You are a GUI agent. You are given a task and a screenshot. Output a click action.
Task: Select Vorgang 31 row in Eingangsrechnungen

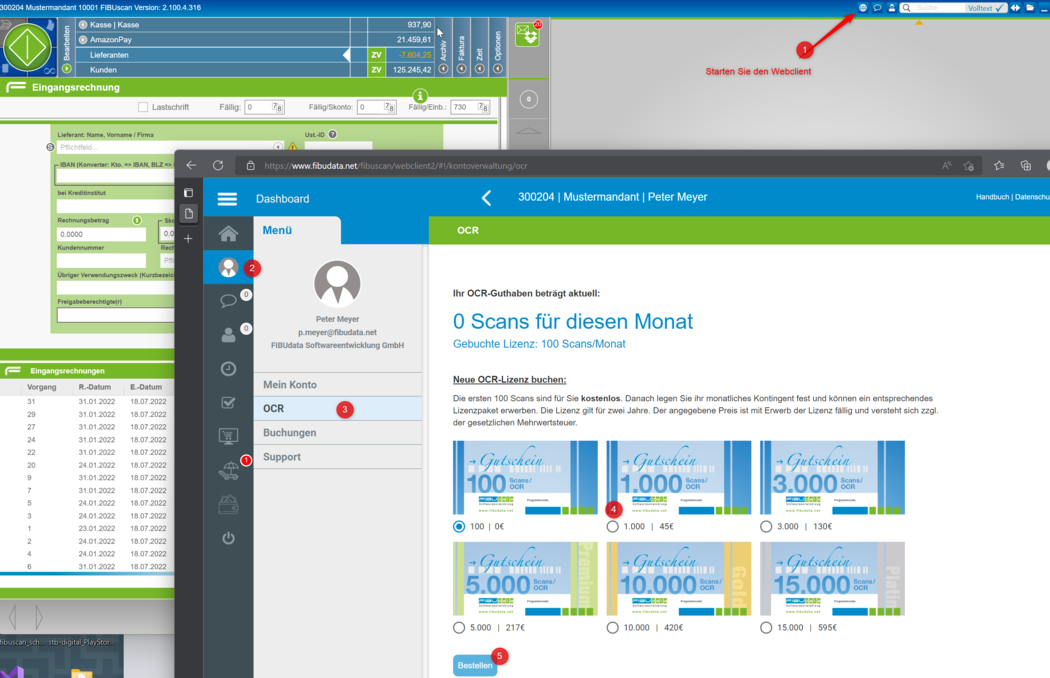click(87, 401)
